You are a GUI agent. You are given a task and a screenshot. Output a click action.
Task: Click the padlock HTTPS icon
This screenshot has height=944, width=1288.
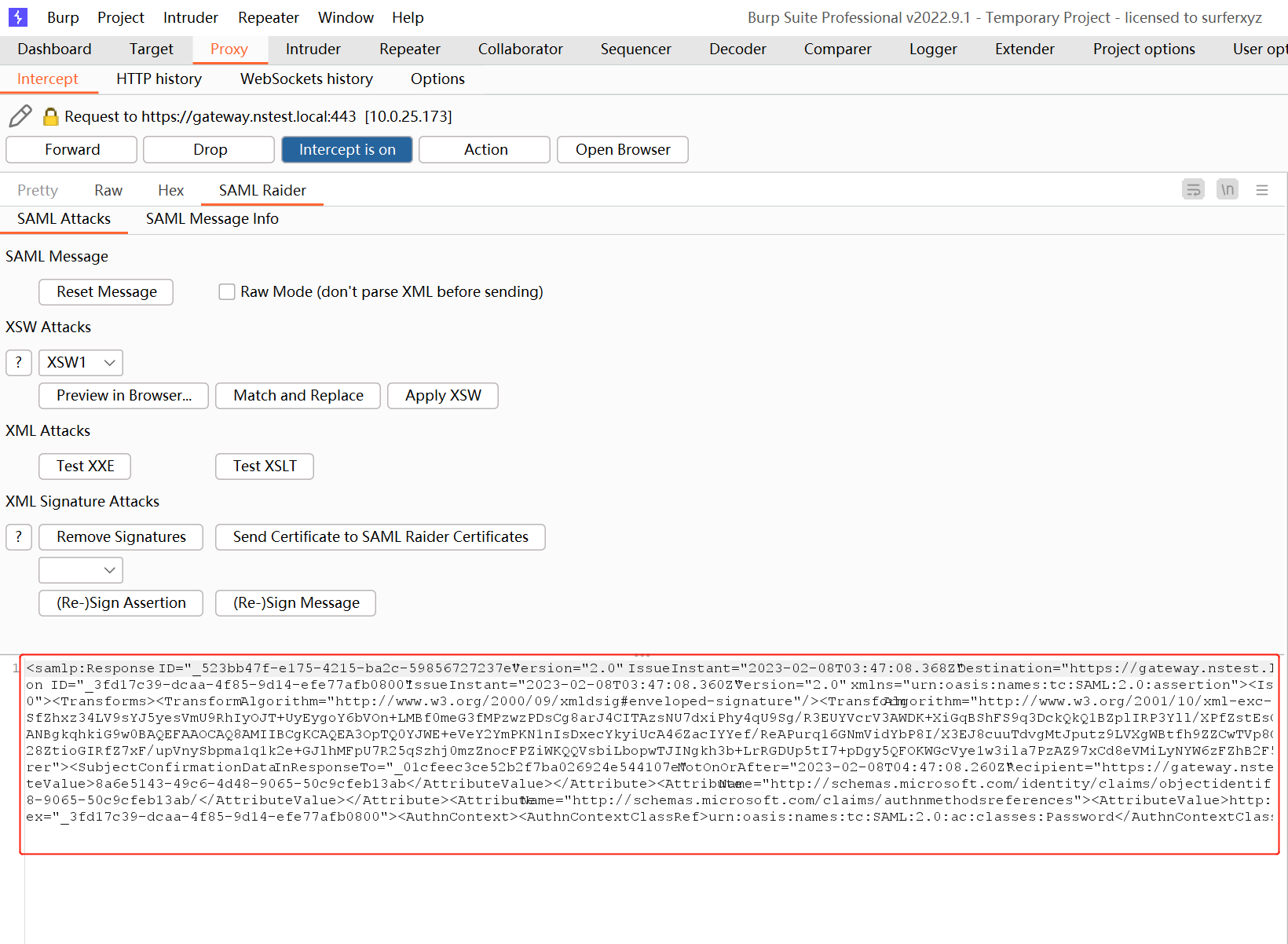tap(50, 117)
